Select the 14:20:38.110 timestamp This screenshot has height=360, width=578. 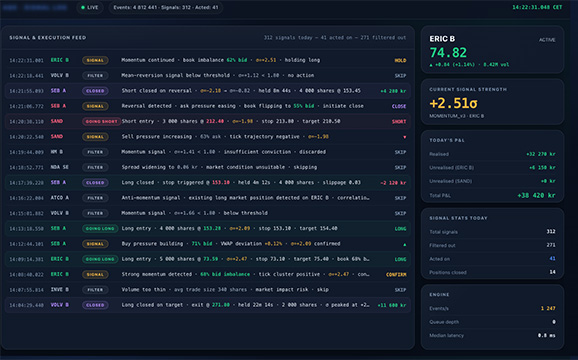(26, 121)
